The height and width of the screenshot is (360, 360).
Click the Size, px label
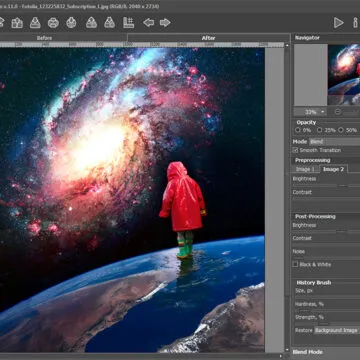(x=303, y=291)
